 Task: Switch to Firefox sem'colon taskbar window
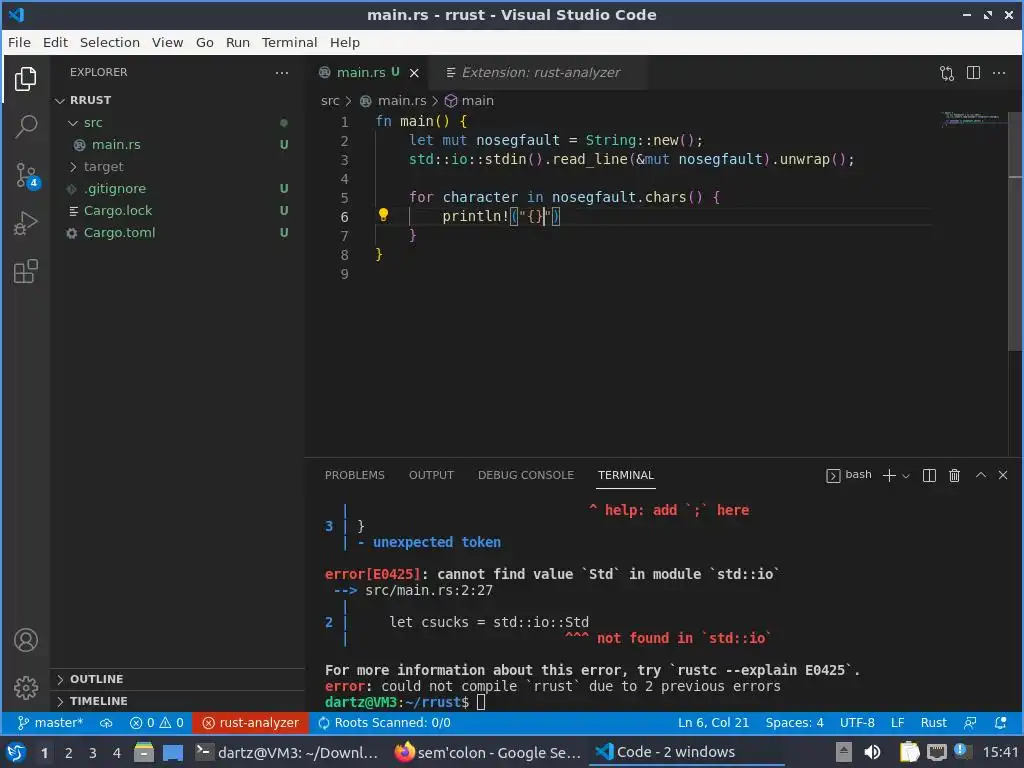tap(487, 752)
